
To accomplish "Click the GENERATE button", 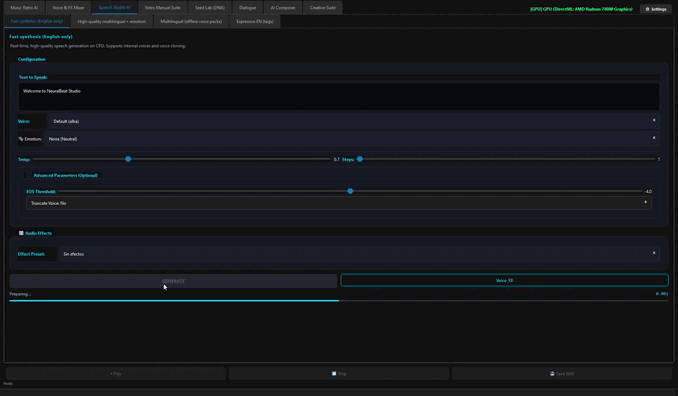I will pyautogui.click(x=173, y=281).
